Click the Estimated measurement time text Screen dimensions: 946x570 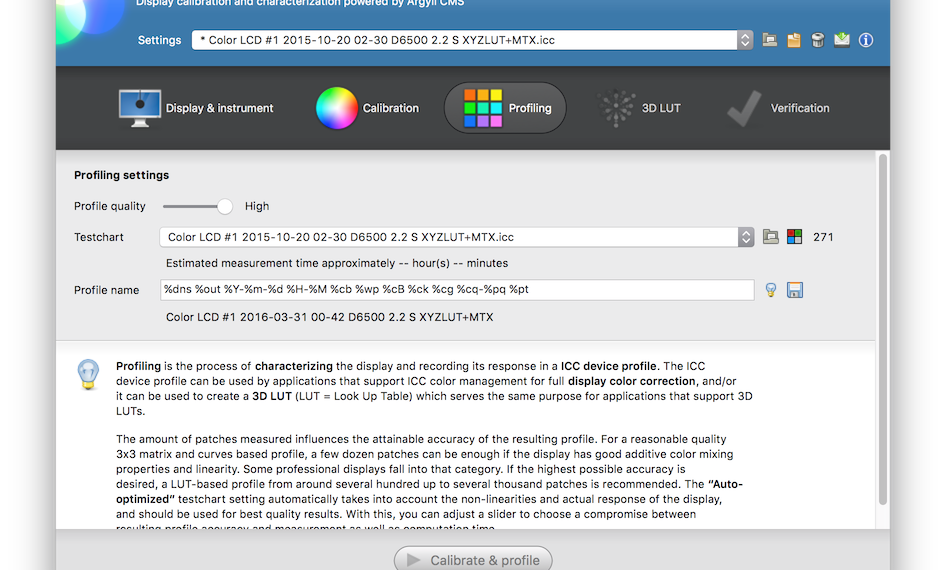(x=337, y=263)
